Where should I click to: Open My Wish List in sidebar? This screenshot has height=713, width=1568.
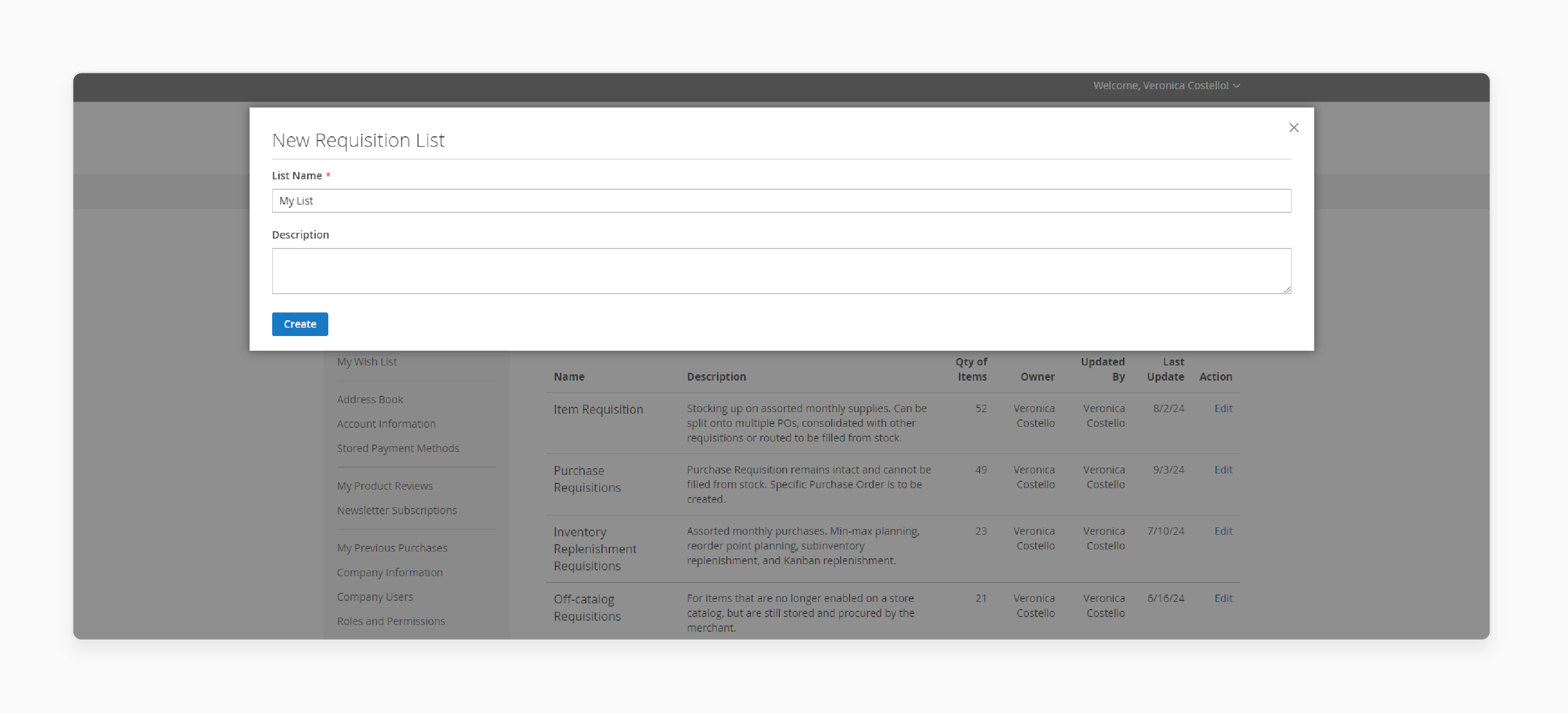tap(367, 361)
